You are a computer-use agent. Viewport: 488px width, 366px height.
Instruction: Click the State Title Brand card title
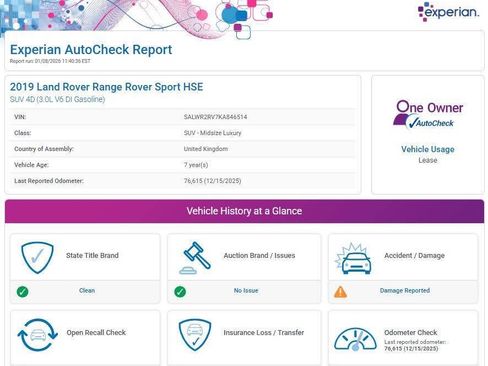(92, 256)
